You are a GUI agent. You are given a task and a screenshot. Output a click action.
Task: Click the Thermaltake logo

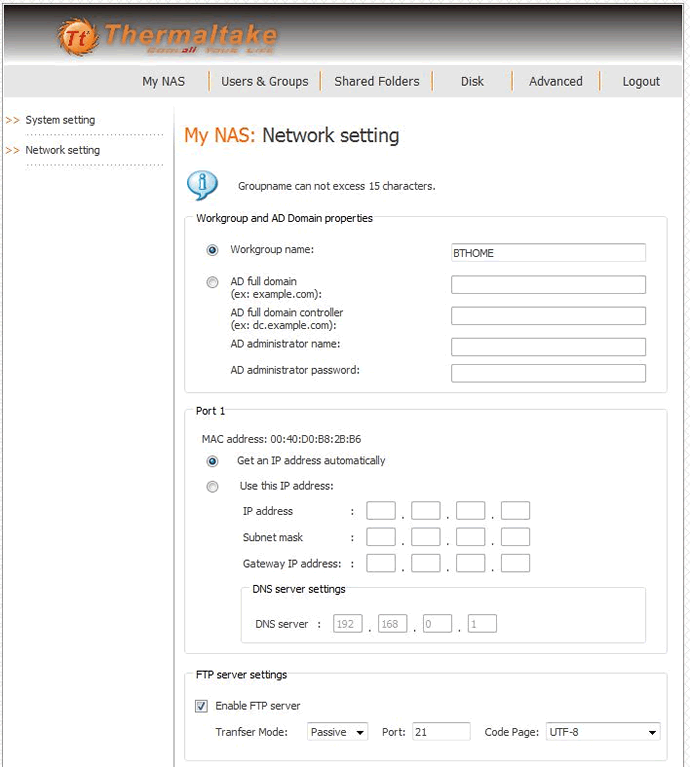click(x=166, y=37)
